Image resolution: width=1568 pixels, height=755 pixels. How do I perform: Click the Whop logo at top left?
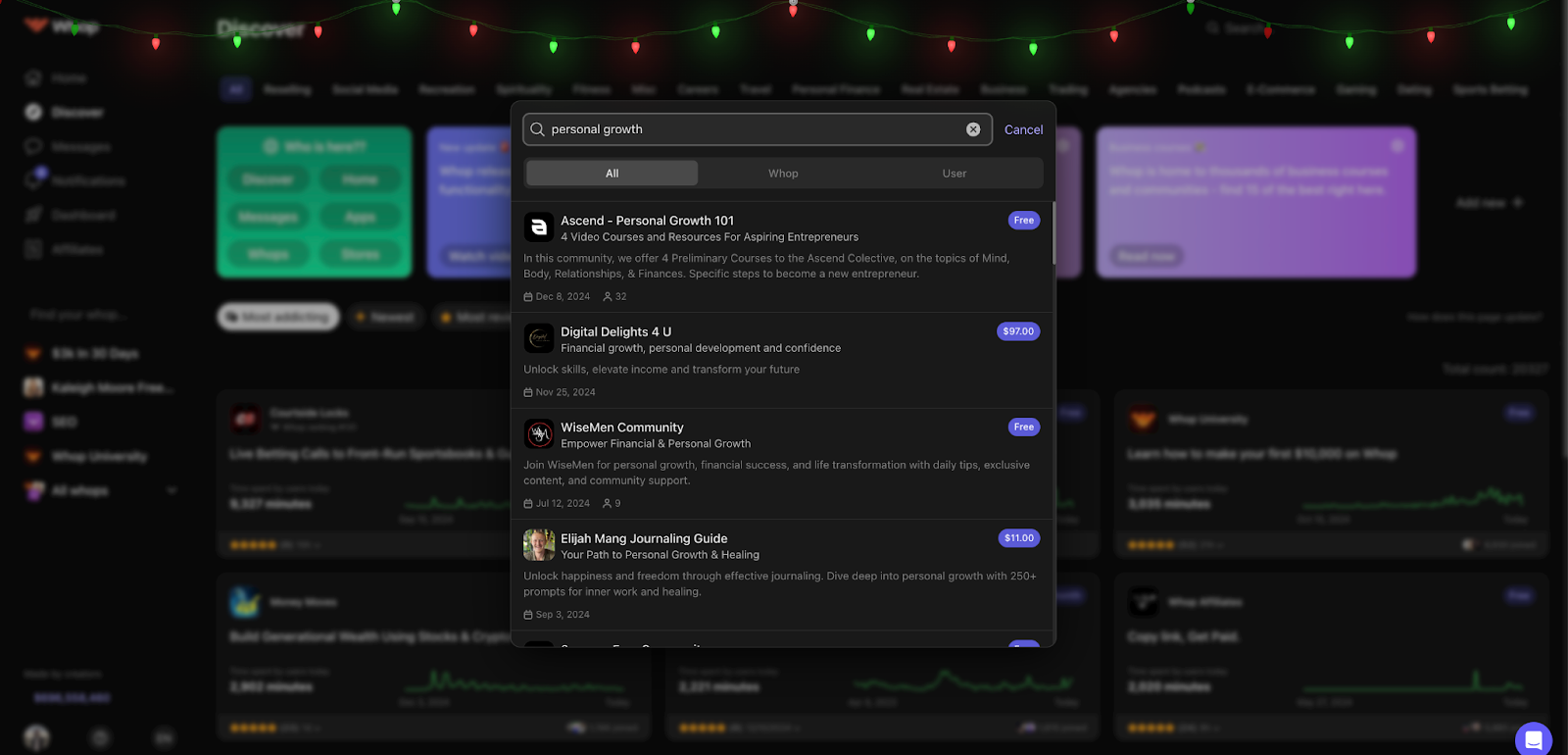pos(62,26)
